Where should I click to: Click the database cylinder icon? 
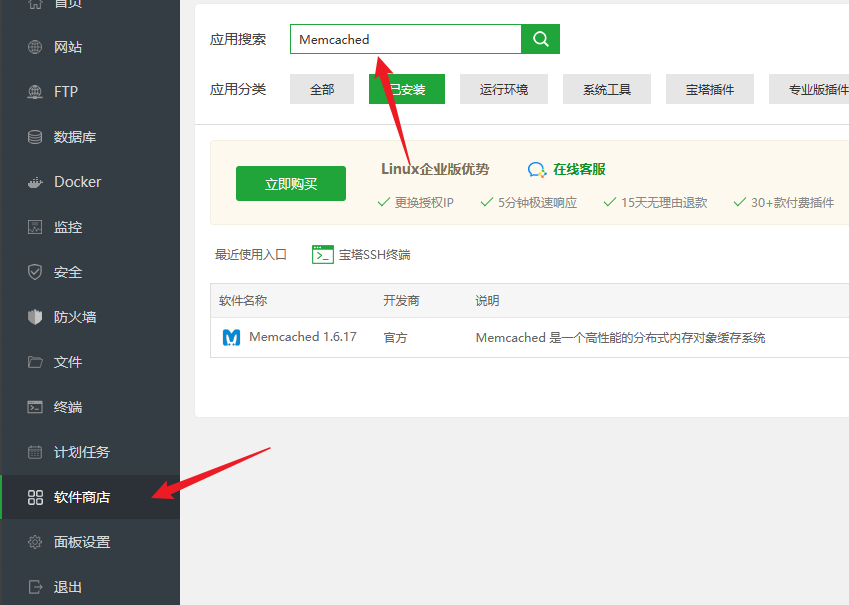[35, 137]
